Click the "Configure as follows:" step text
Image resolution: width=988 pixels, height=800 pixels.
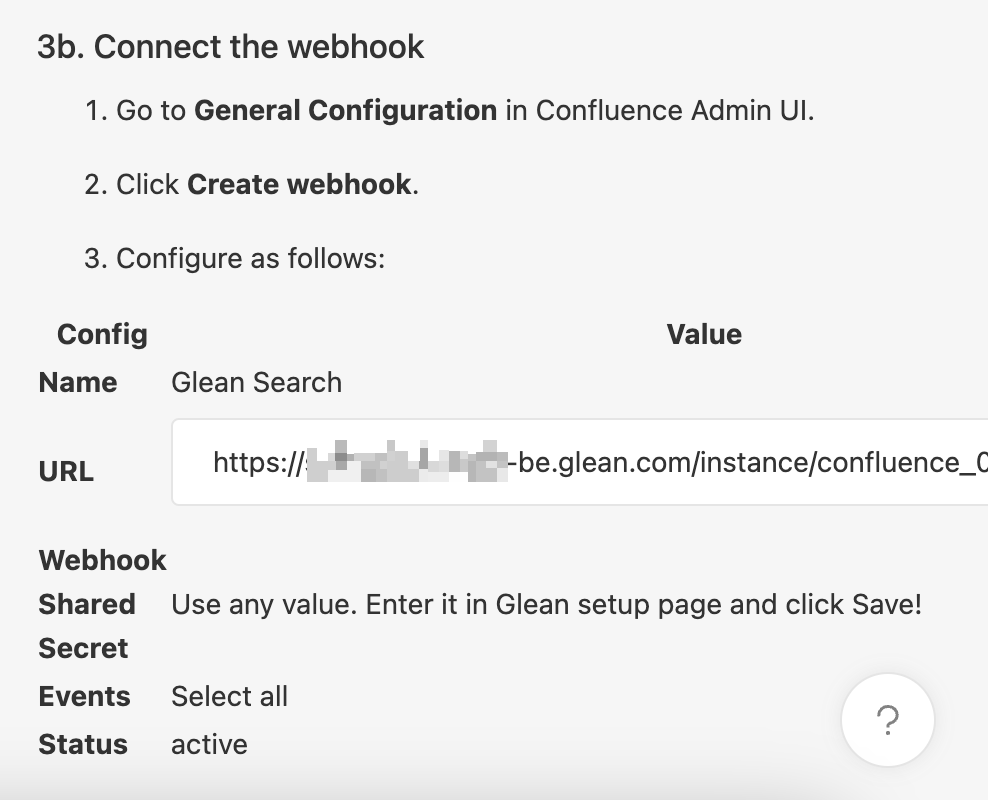pos(250,258)
